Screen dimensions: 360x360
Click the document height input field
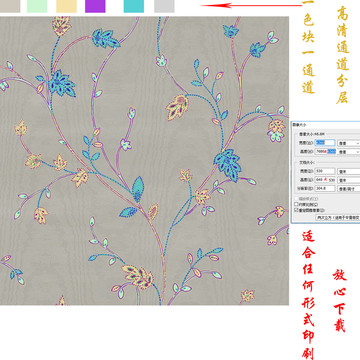click(325, 180)
